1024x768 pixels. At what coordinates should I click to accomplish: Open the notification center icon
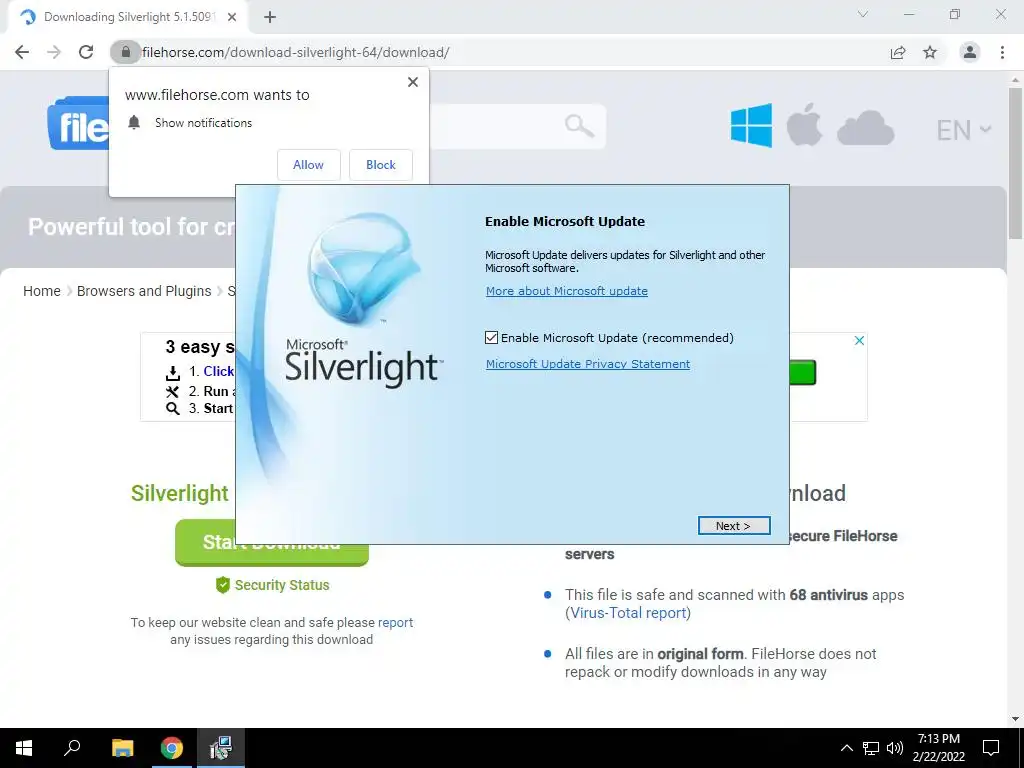(991, 748)
